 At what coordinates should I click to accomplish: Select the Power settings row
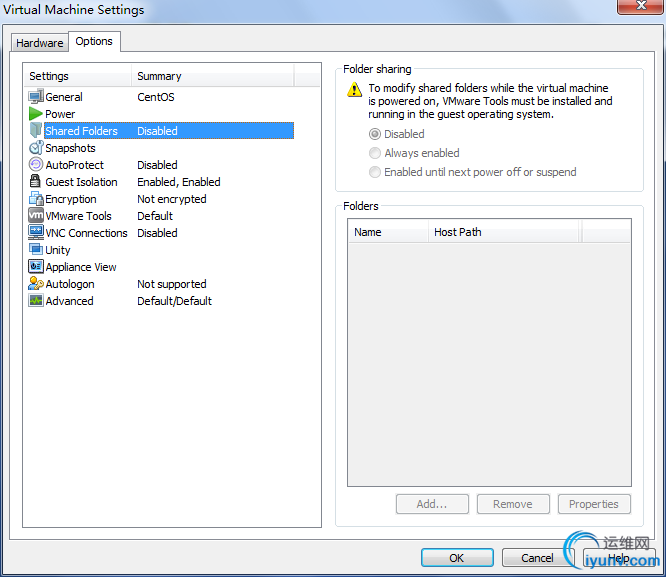(x=161, y=114)
